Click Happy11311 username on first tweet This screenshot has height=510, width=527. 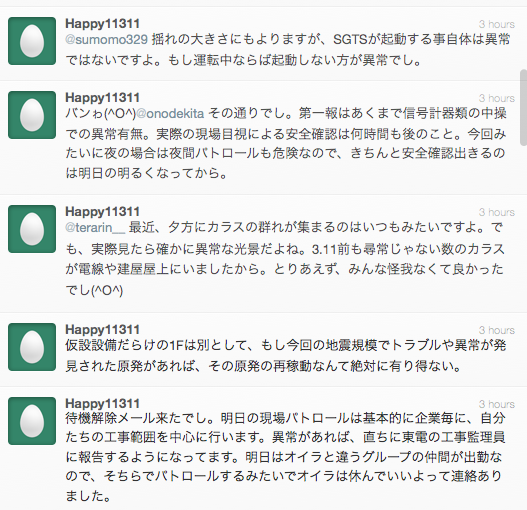103,24
